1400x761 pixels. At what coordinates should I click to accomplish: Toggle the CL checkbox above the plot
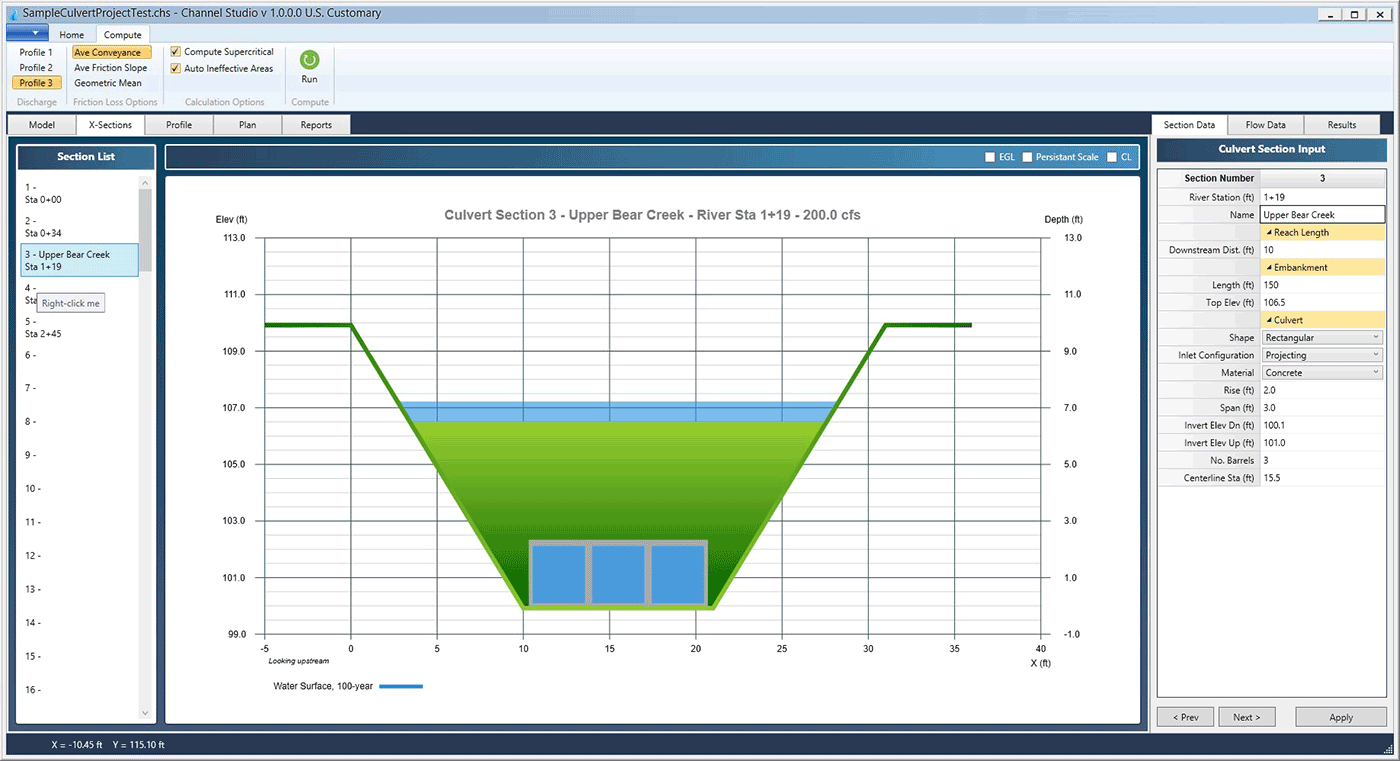[1113, 156]
